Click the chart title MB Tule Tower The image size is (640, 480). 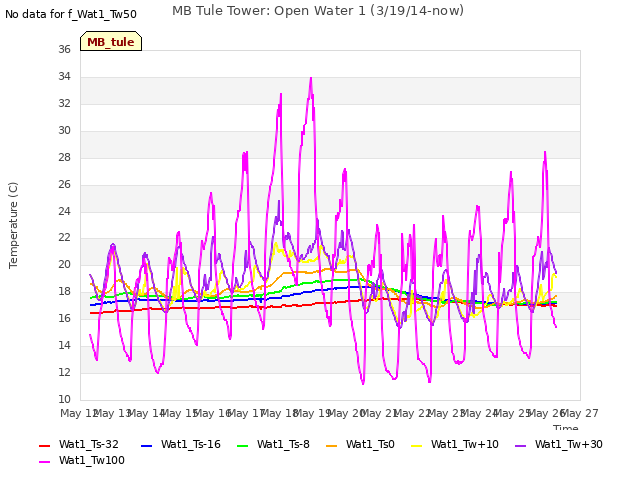(x=318, y=11)
